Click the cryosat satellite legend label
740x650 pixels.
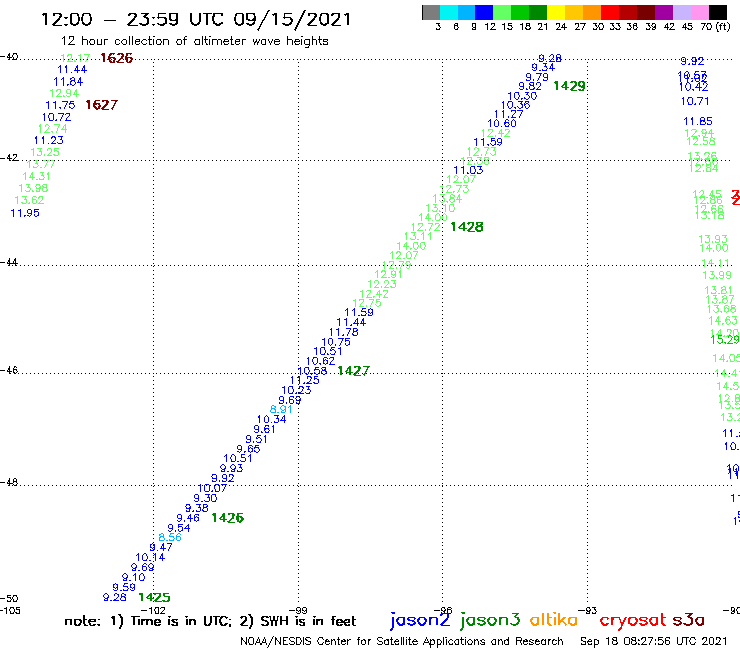point(633,621)
